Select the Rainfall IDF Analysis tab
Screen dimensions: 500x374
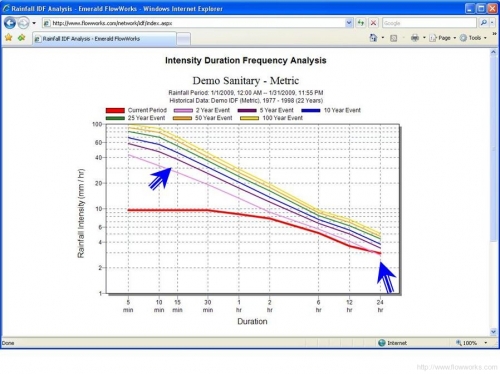(x=104, y=39)
